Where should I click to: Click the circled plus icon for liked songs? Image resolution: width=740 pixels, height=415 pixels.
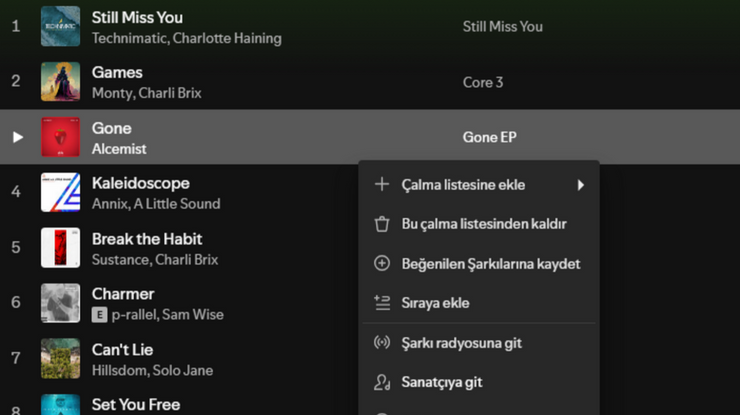pos(382,263)
